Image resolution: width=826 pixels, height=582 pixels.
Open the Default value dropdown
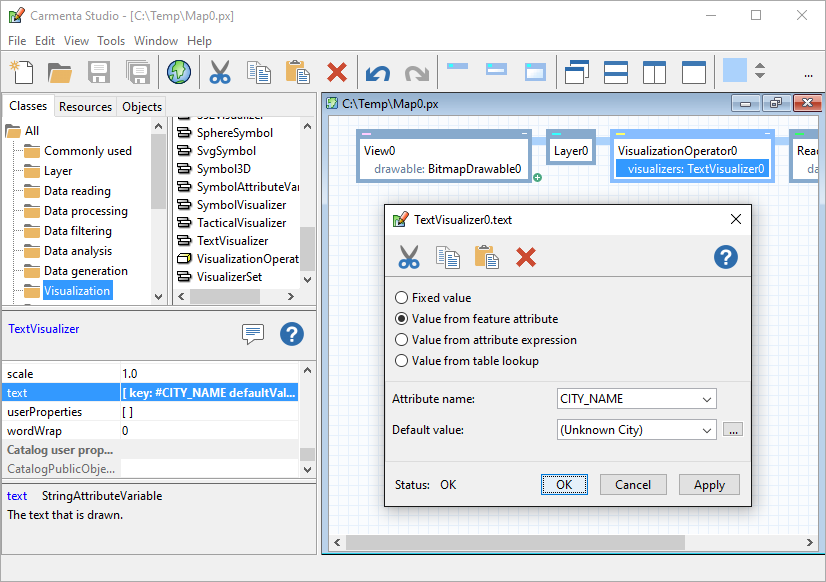click(x=706, y=430)
